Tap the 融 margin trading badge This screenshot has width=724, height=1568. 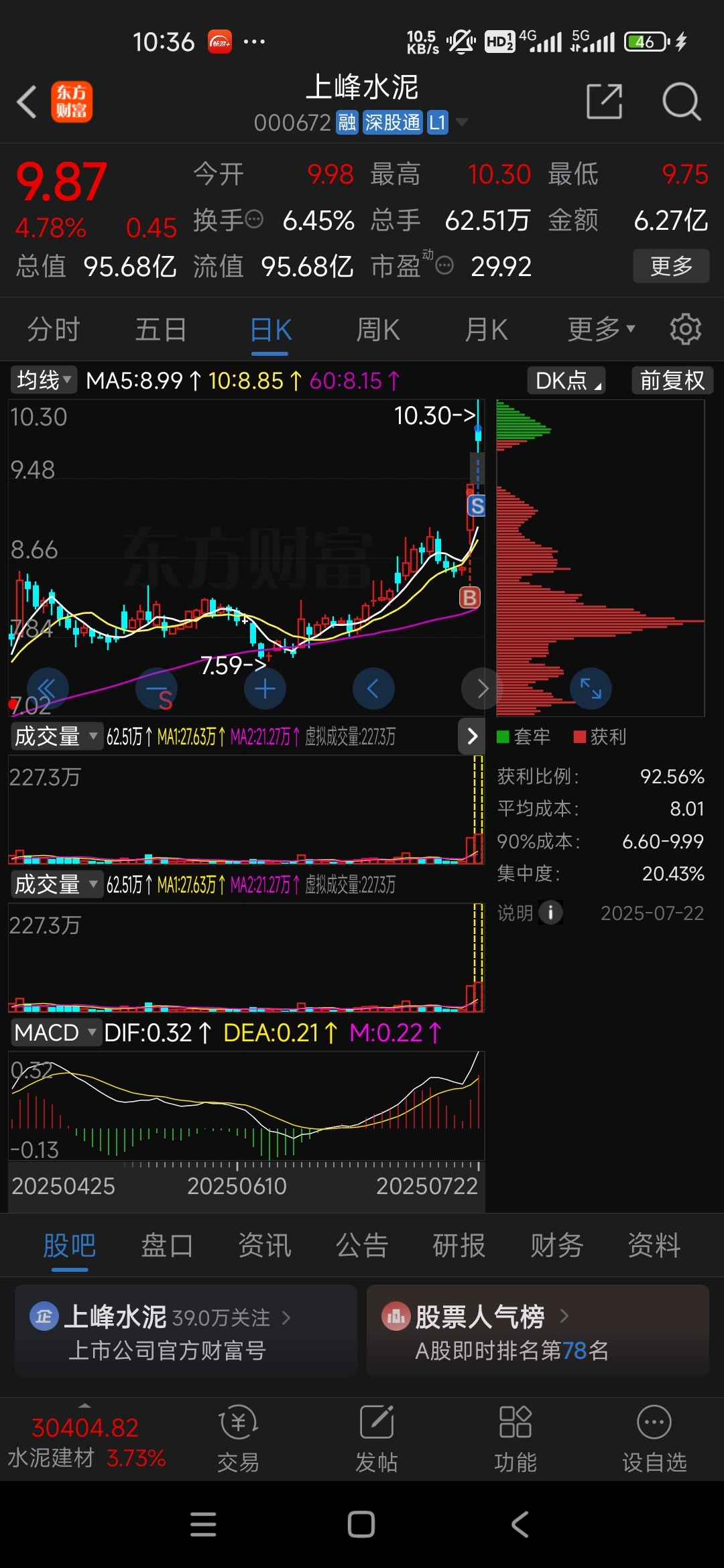[347, 123]
